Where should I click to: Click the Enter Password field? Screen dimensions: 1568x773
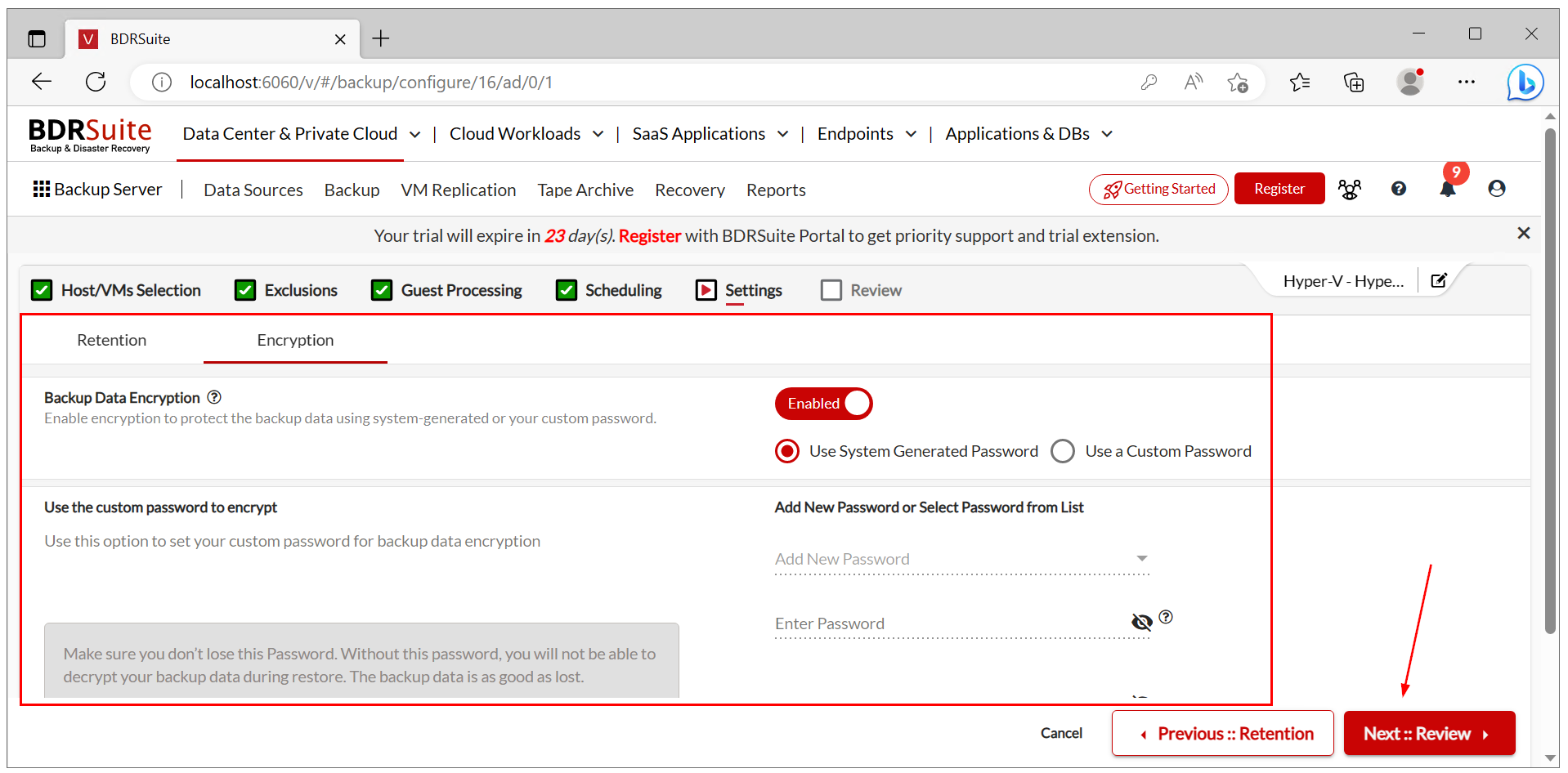click(x=951, y=623)
